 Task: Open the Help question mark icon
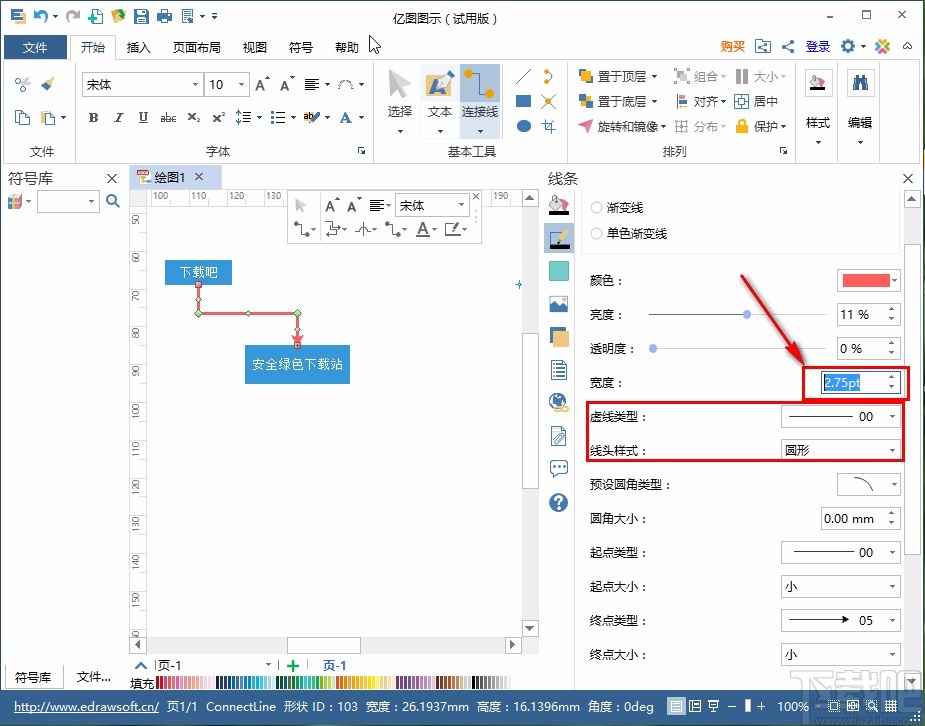tap(558, 502)
